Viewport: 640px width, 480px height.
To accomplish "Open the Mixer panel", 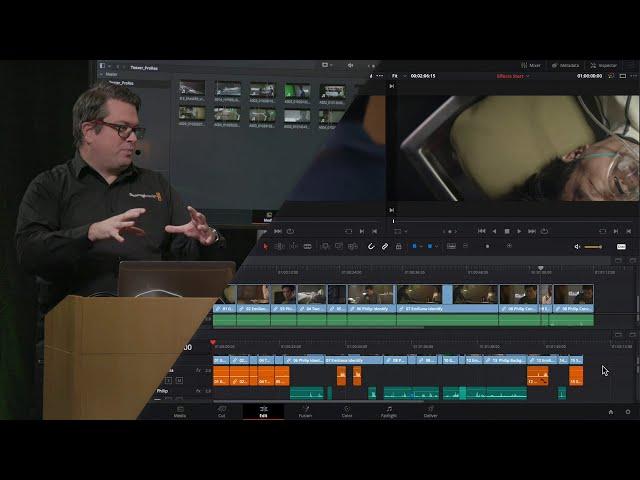I will [531, 65].
